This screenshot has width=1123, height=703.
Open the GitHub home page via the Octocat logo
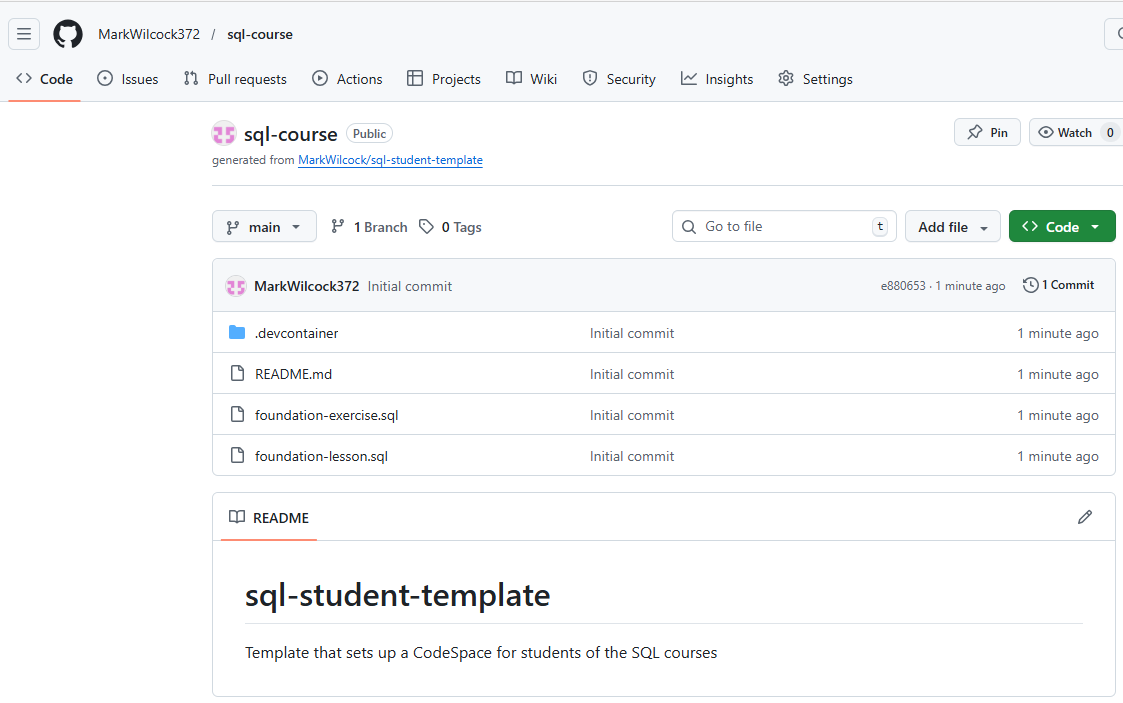(x=67, y=33)
